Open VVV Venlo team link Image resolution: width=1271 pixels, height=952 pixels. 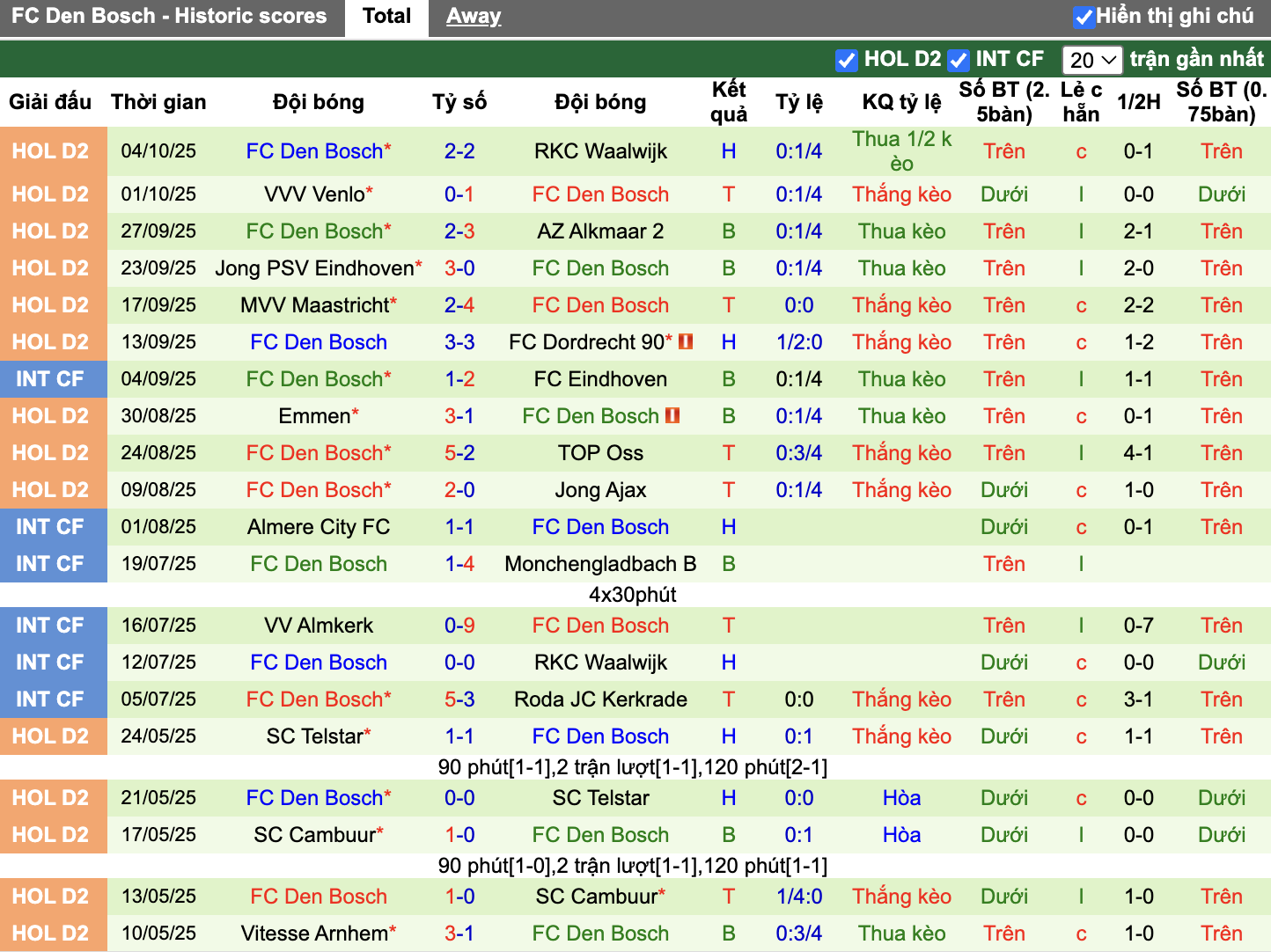point(314,194)
